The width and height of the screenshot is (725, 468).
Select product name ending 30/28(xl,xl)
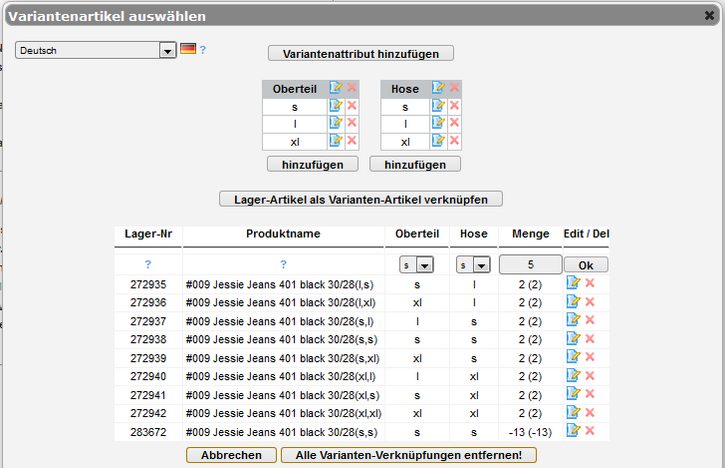point(283,413)
